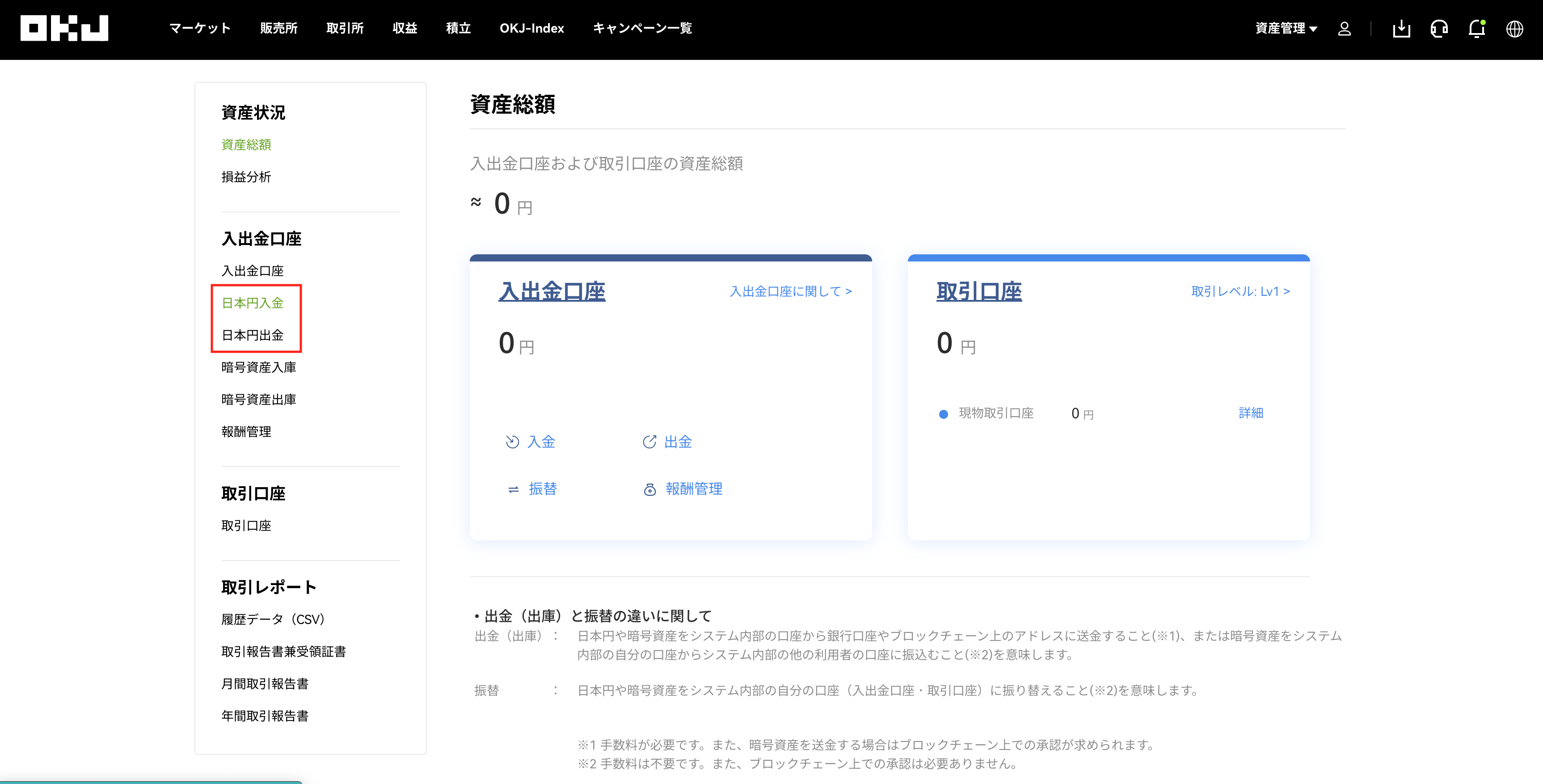Open the マーケット menu
This screenshot has width=1543, height=784.
point(199,28)
